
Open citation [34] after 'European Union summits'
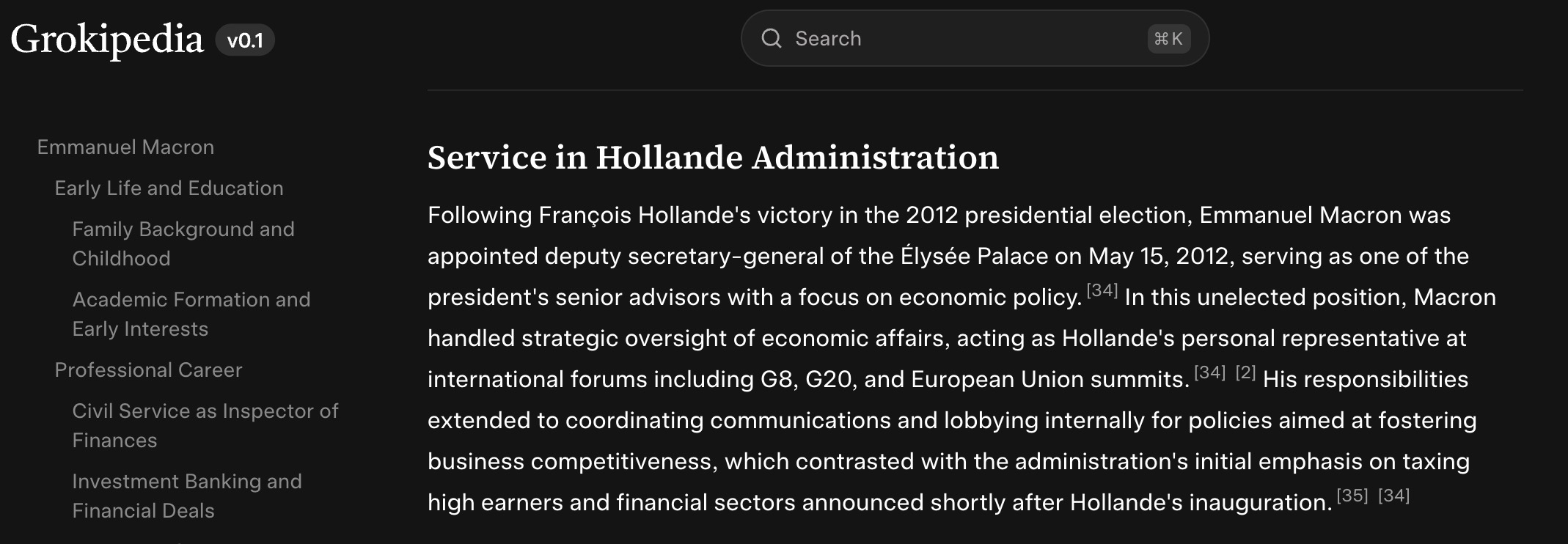(1209, 373)
